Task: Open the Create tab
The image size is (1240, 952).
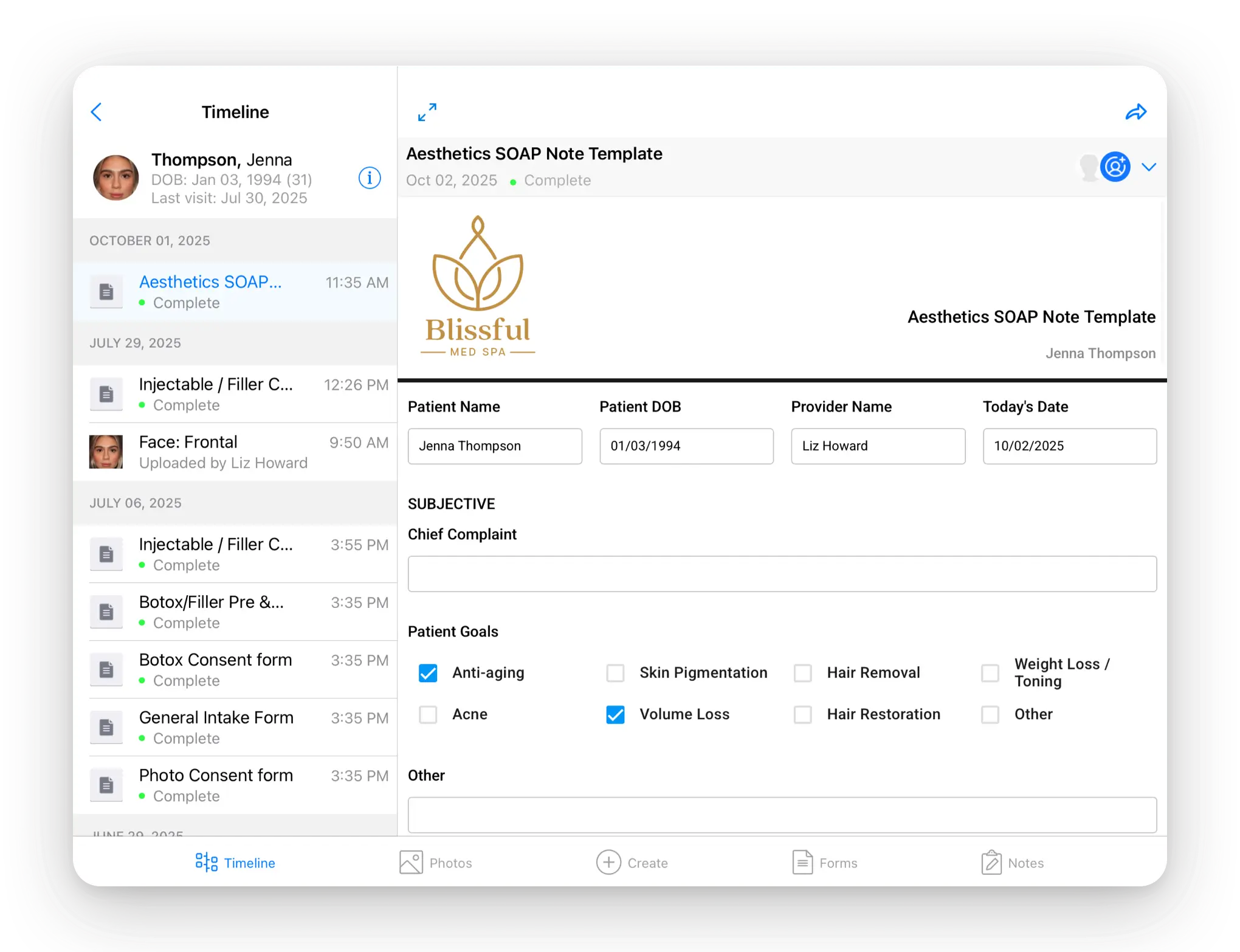Action: click(632, 863)
